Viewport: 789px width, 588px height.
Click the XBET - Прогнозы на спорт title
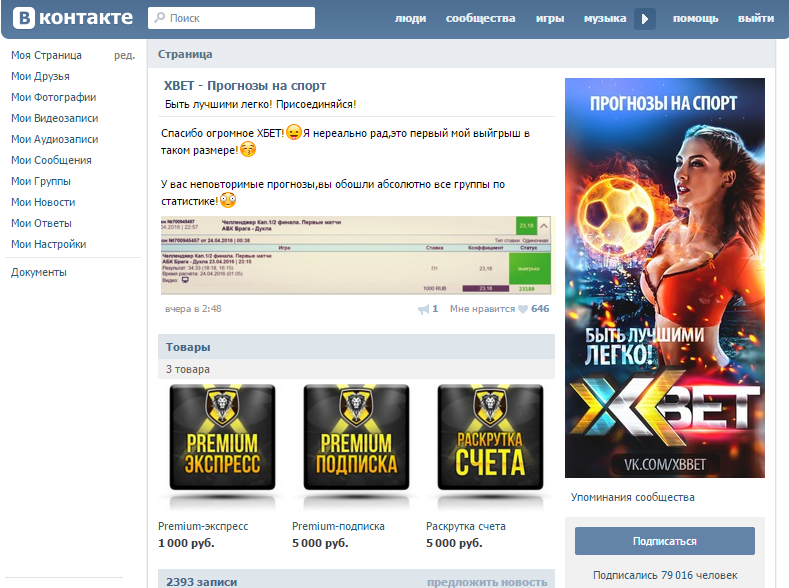pos(245,86)
